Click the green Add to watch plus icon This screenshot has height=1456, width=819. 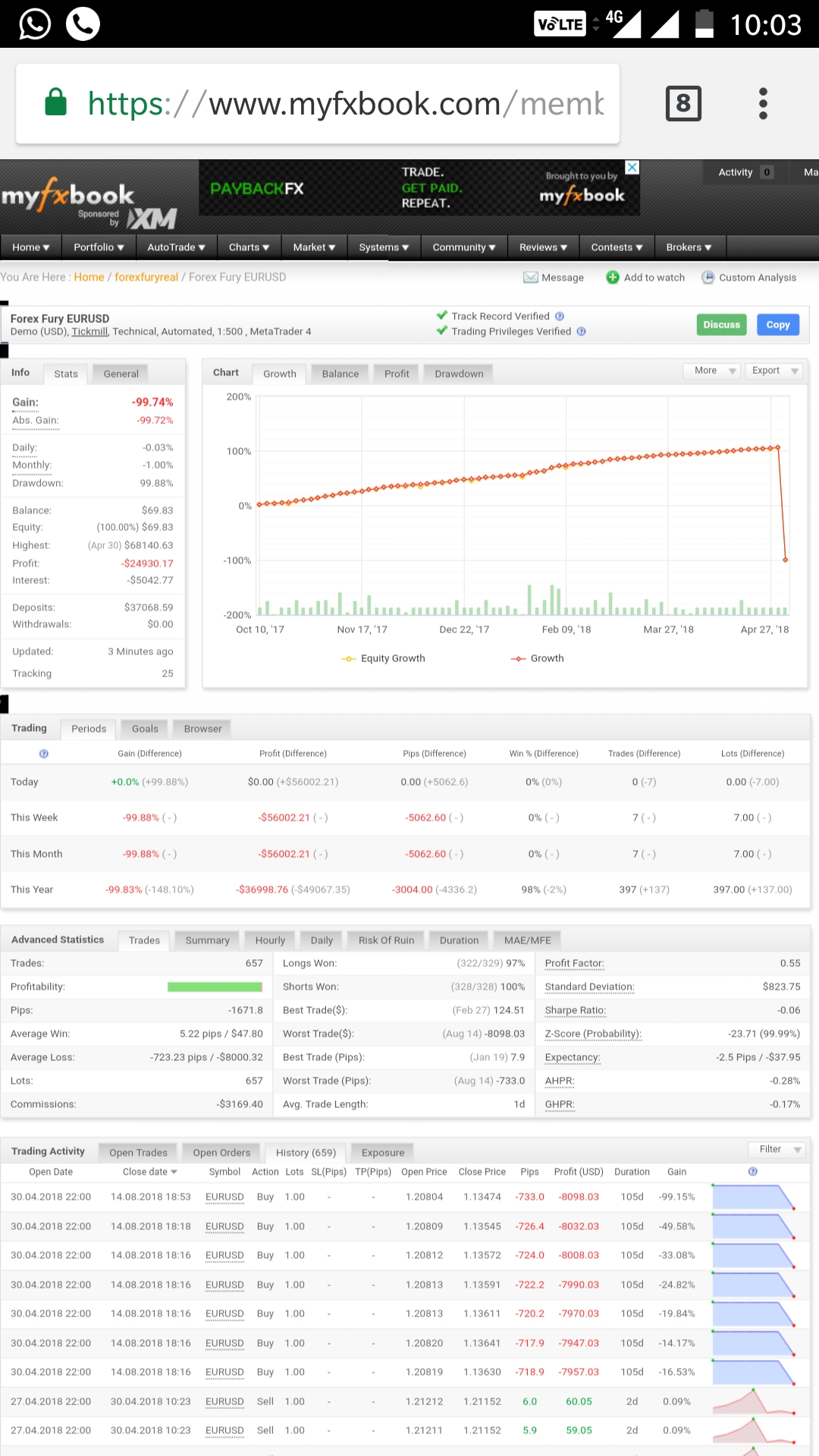(x=613, y=278)
